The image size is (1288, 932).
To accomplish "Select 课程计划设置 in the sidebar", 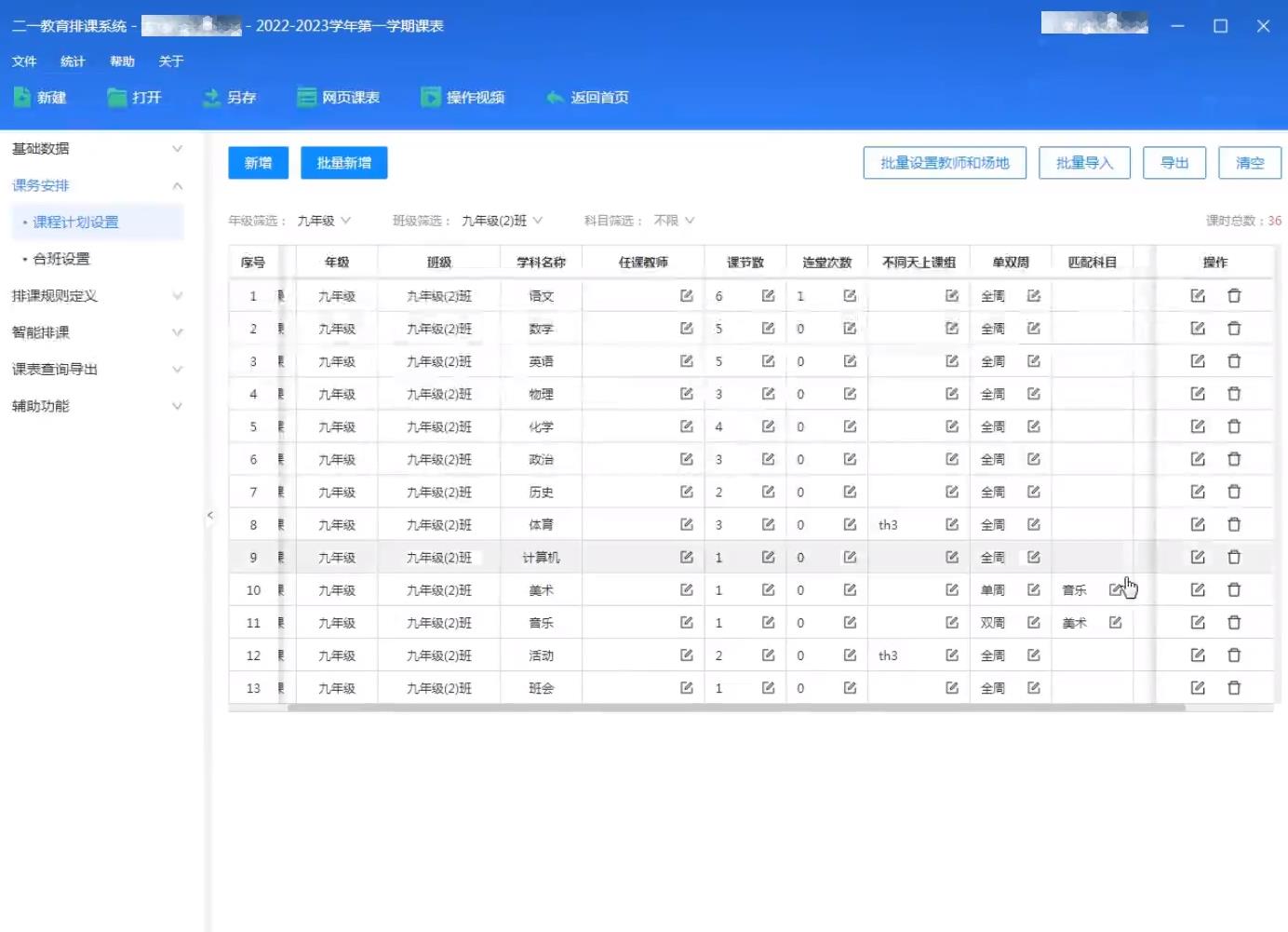I will click(97, 223).
